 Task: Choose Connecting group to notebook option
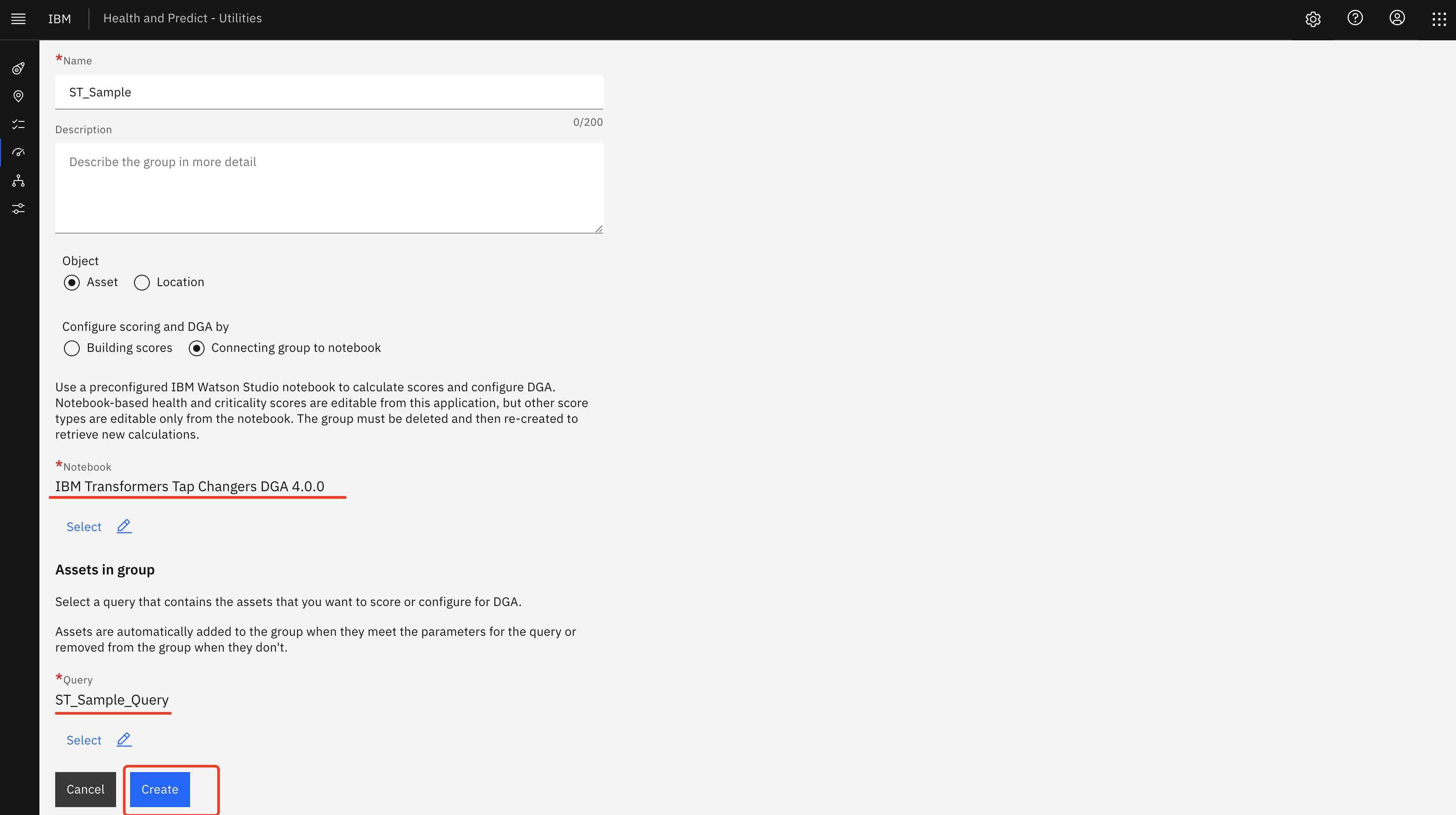coord(197,348)
